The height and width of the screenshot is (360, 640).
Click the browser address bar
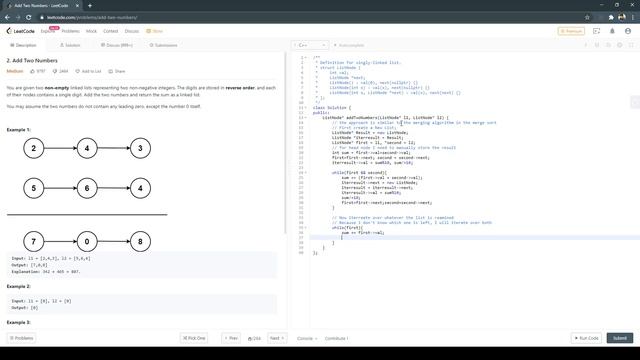coord(310,17)
